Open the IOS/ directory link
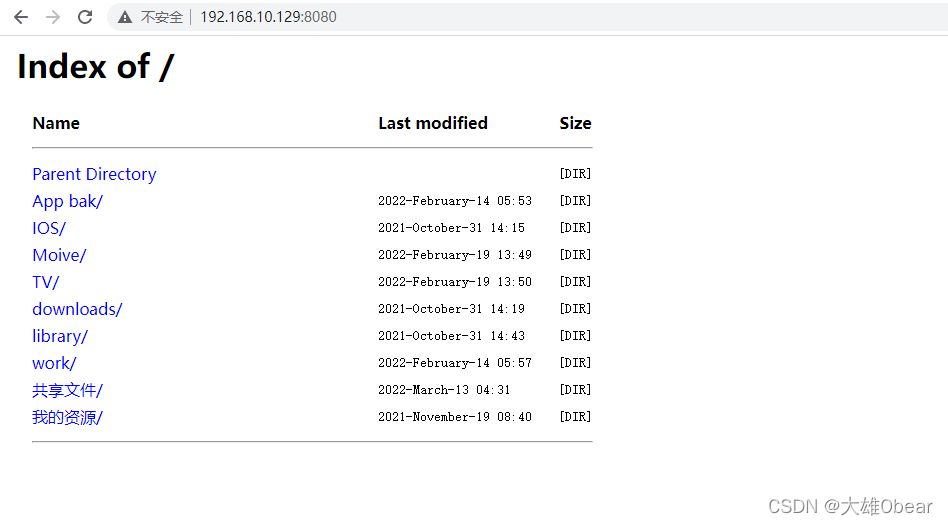Screen dimensions: 948x525 click(49, 228)
